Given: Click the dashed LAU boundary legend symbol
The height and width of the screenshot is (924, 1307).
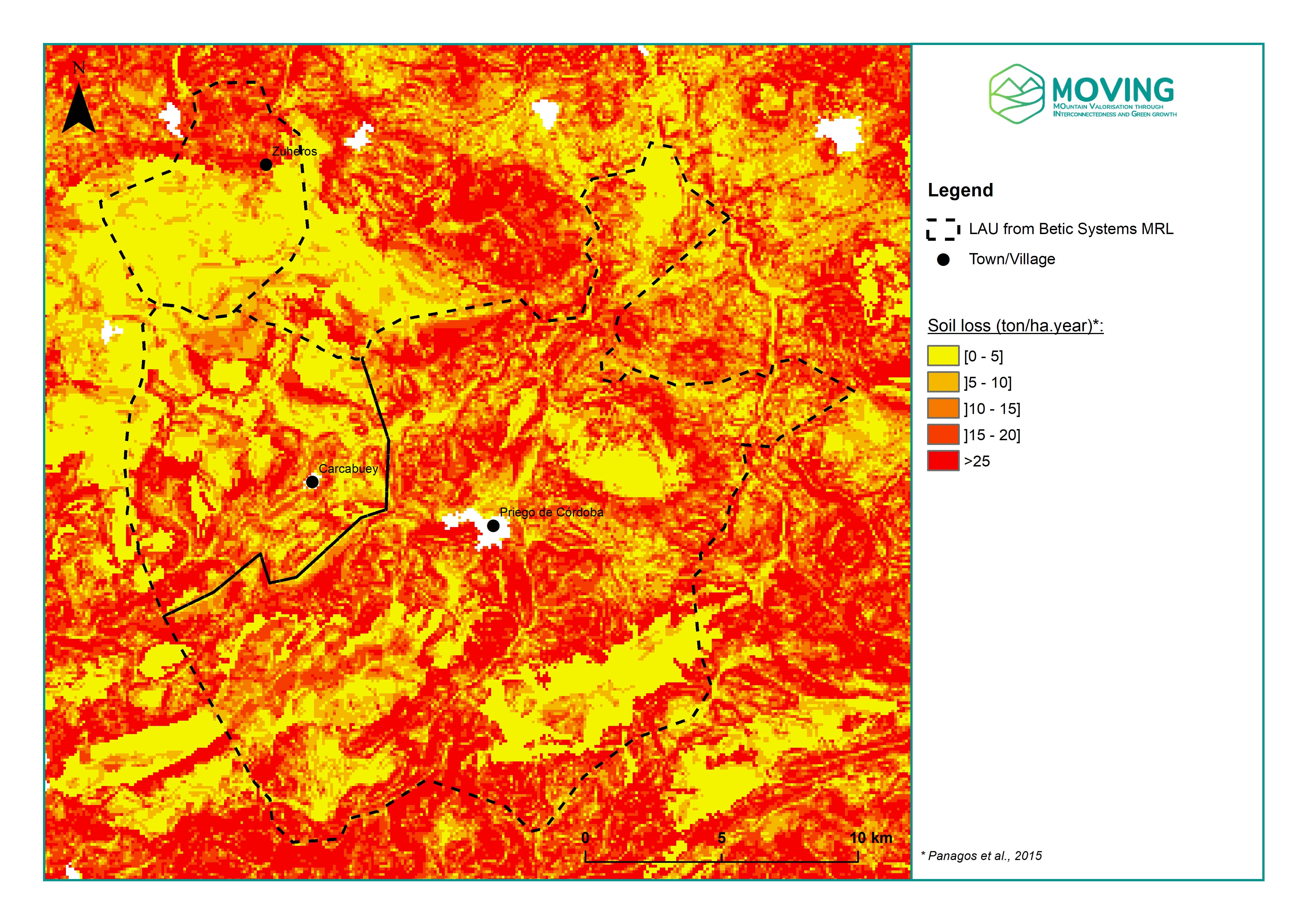Looking at the screenshot, I should coord(943,229).
